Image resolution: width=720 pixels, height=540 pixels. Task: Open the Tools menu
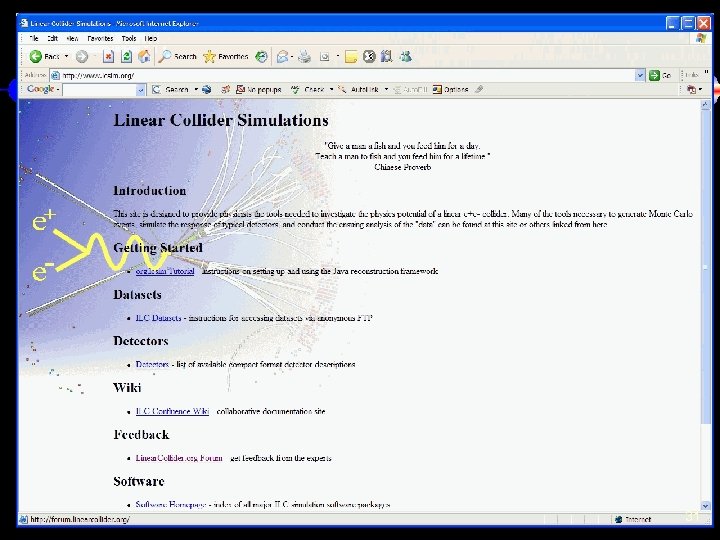point(129,39)
